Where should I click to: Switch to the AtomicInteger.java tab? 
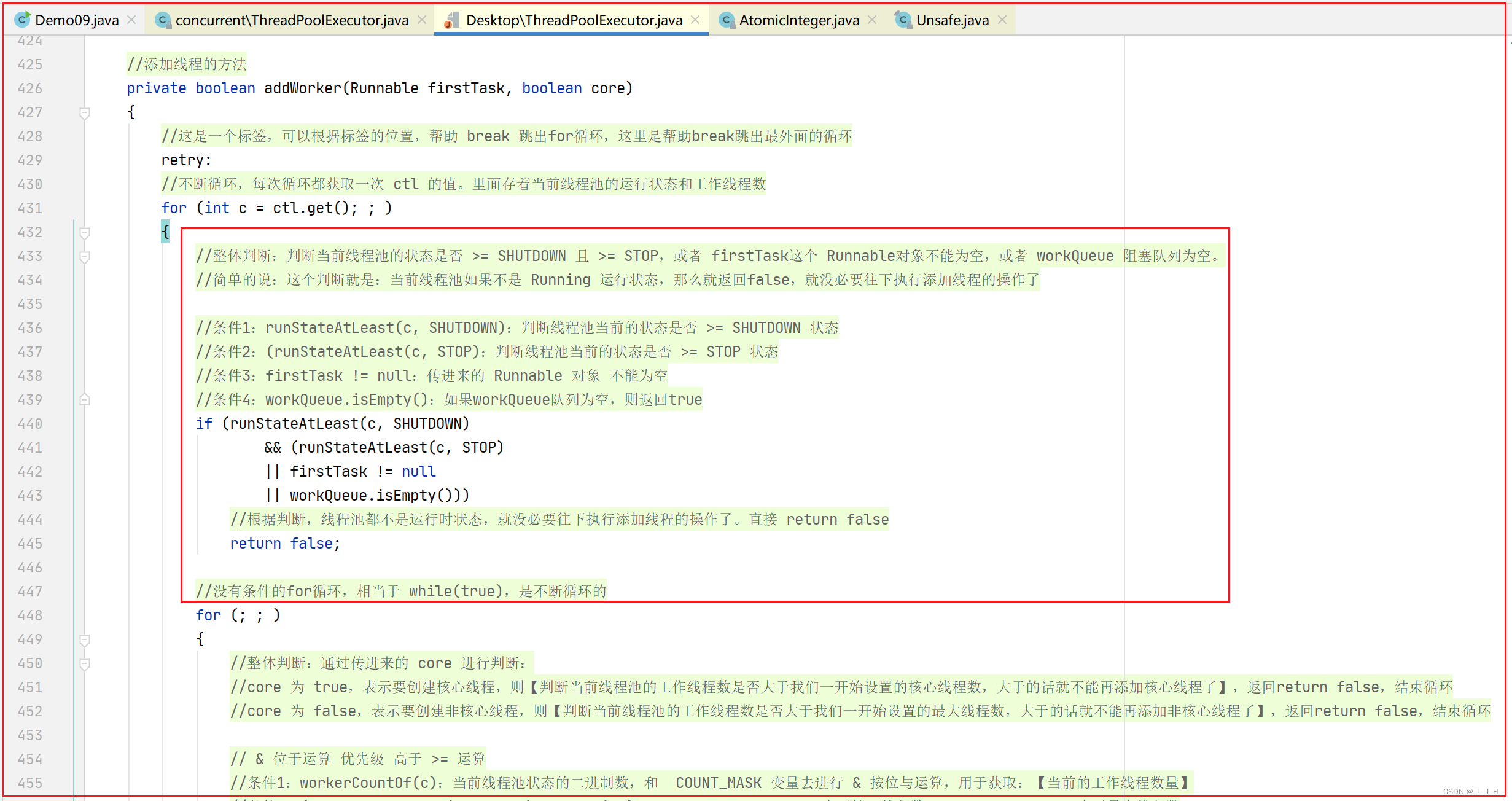pos(799,20)
